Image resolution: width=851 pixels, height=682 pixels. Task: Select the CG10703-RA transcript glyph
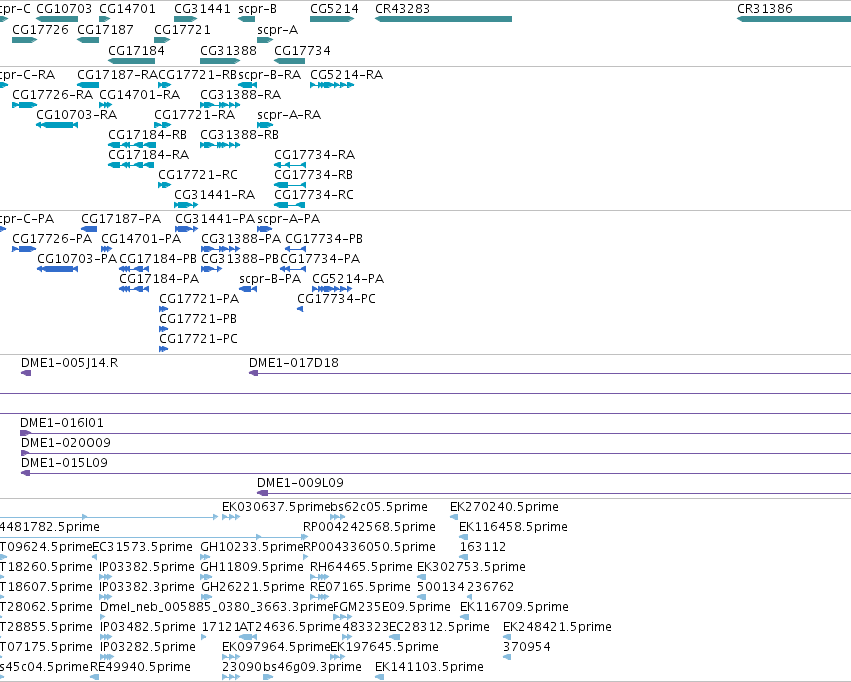(57, 125)
